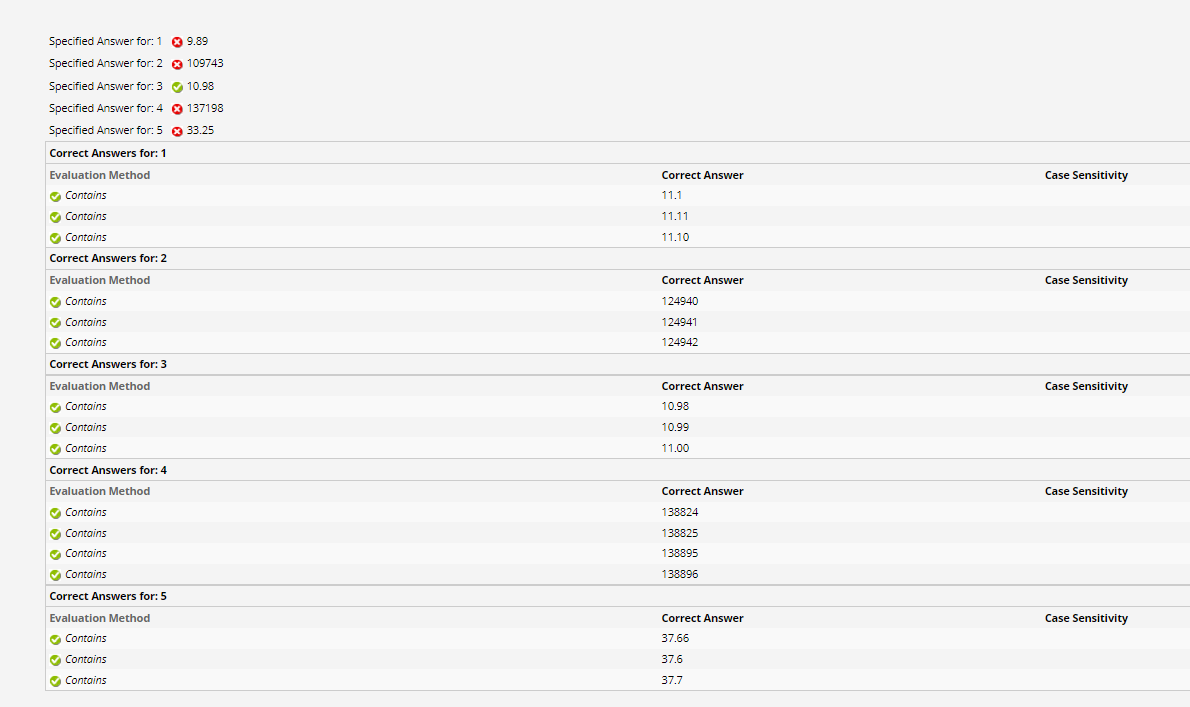
Task: Select the specified answer value 9.89
Action: (197, 41)
